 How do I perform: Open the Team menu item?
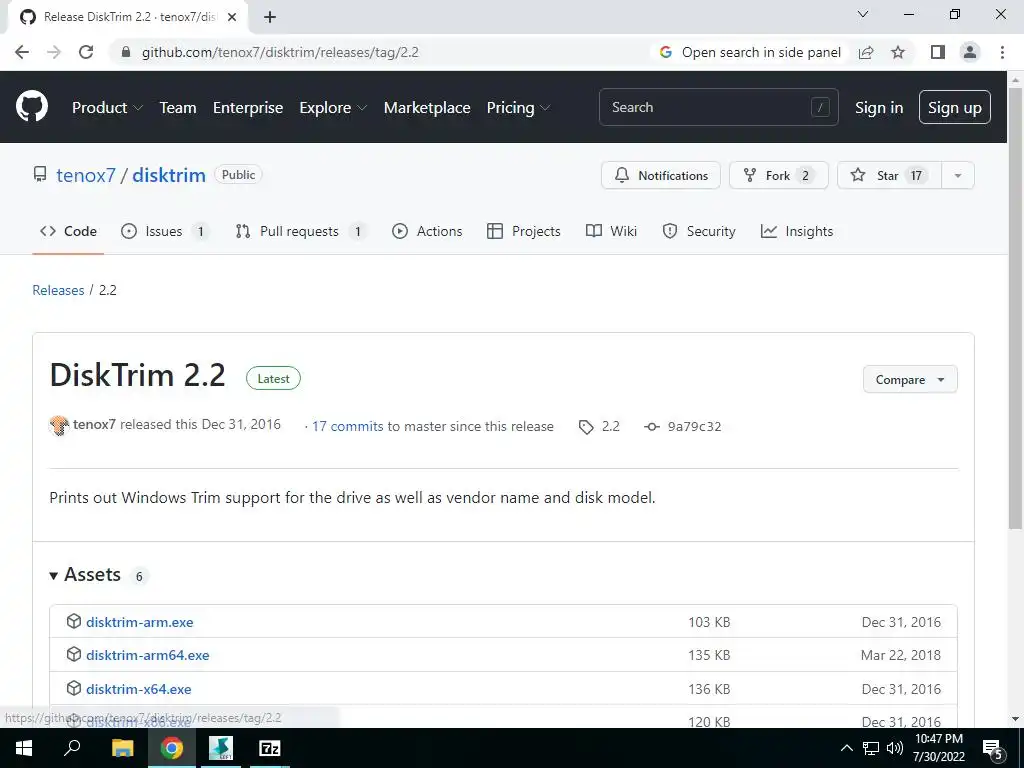click(x=178, y=108)
